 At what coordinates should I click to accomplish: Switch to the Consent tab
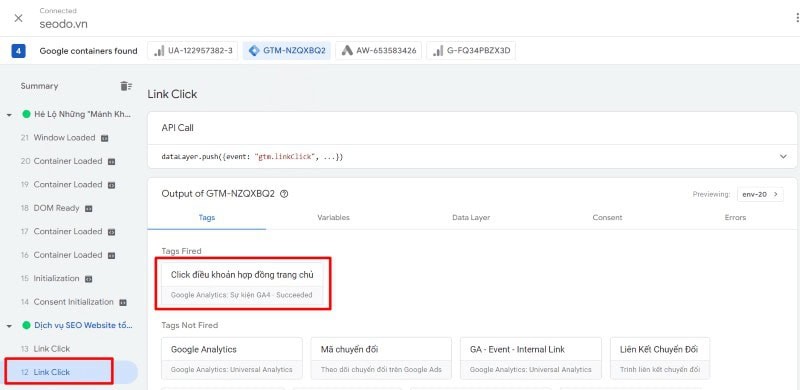click(607, 217)
